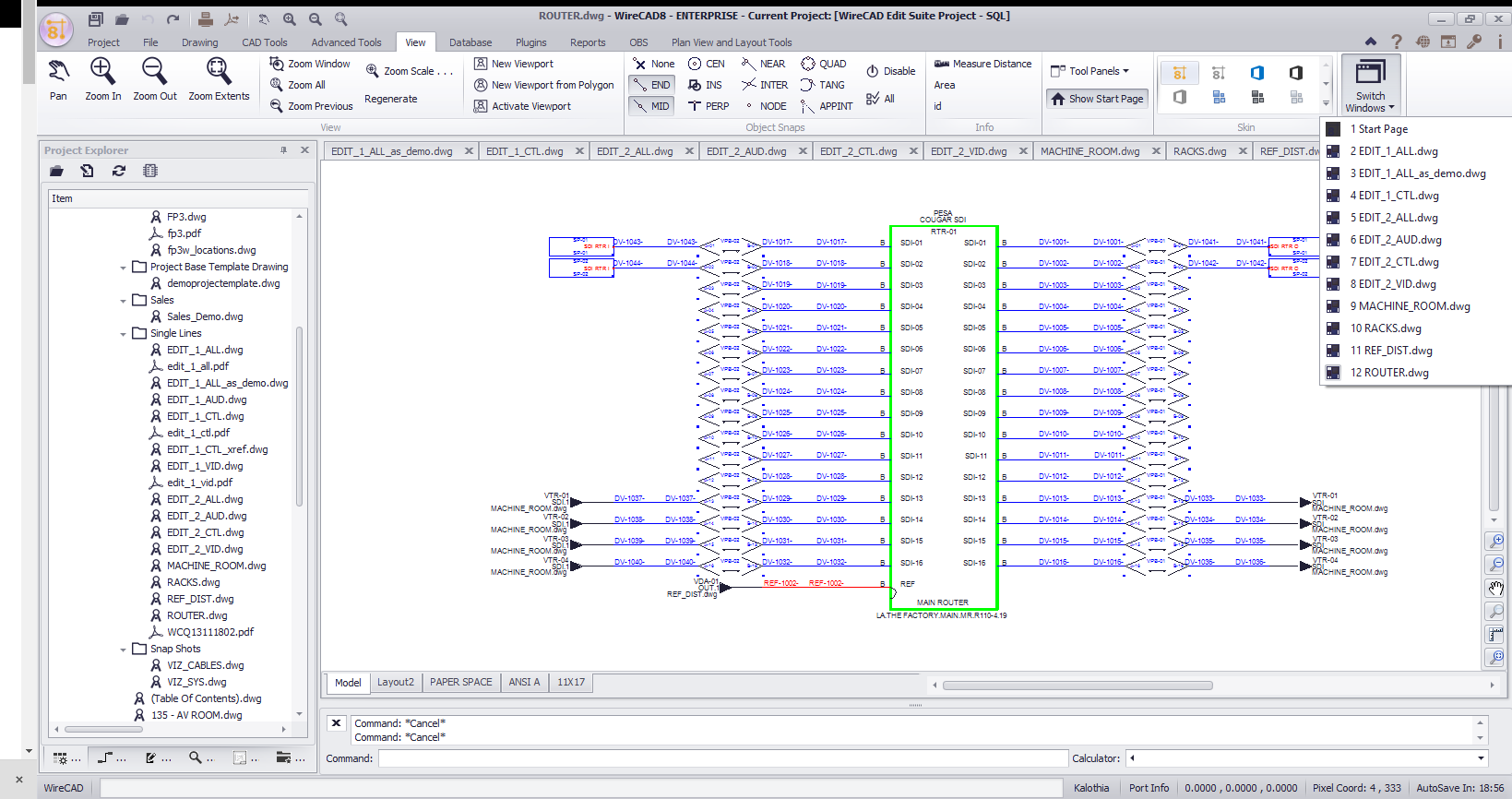Open the Calculator combo box dropdown

pos(1481,758)
